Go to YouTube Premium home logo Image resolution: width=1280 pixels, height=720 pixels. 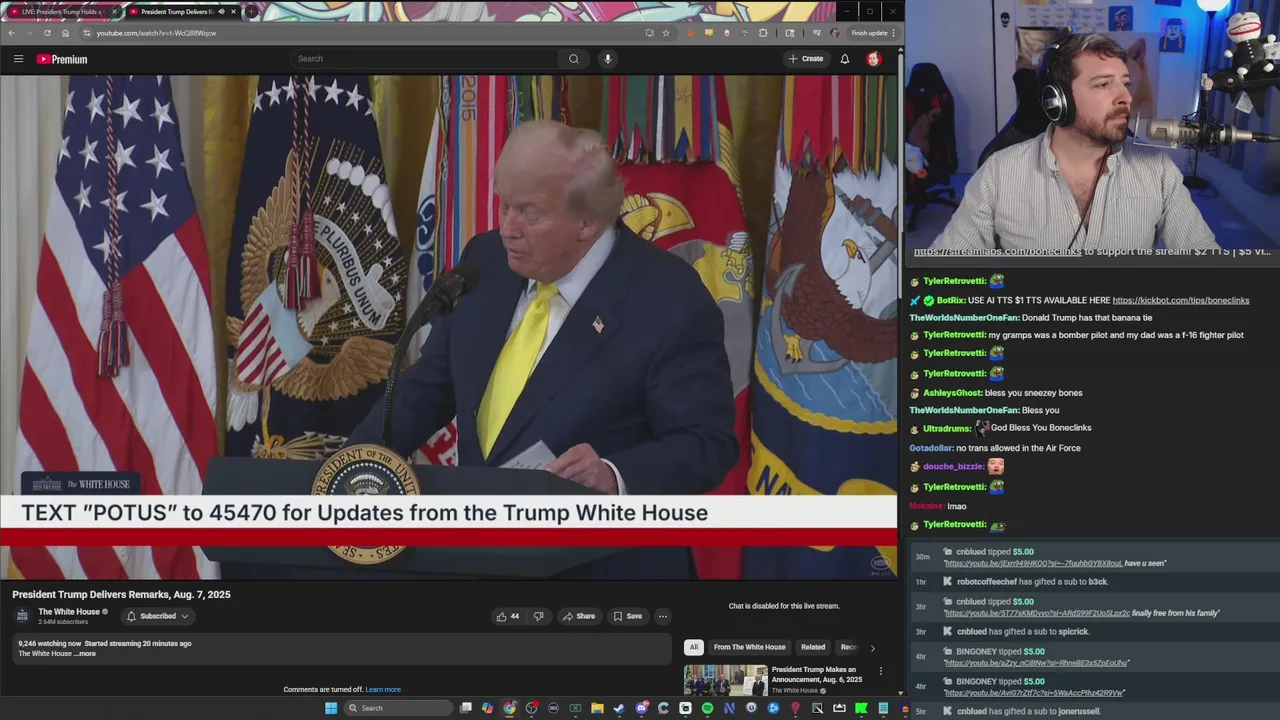[x=62, y=59]
